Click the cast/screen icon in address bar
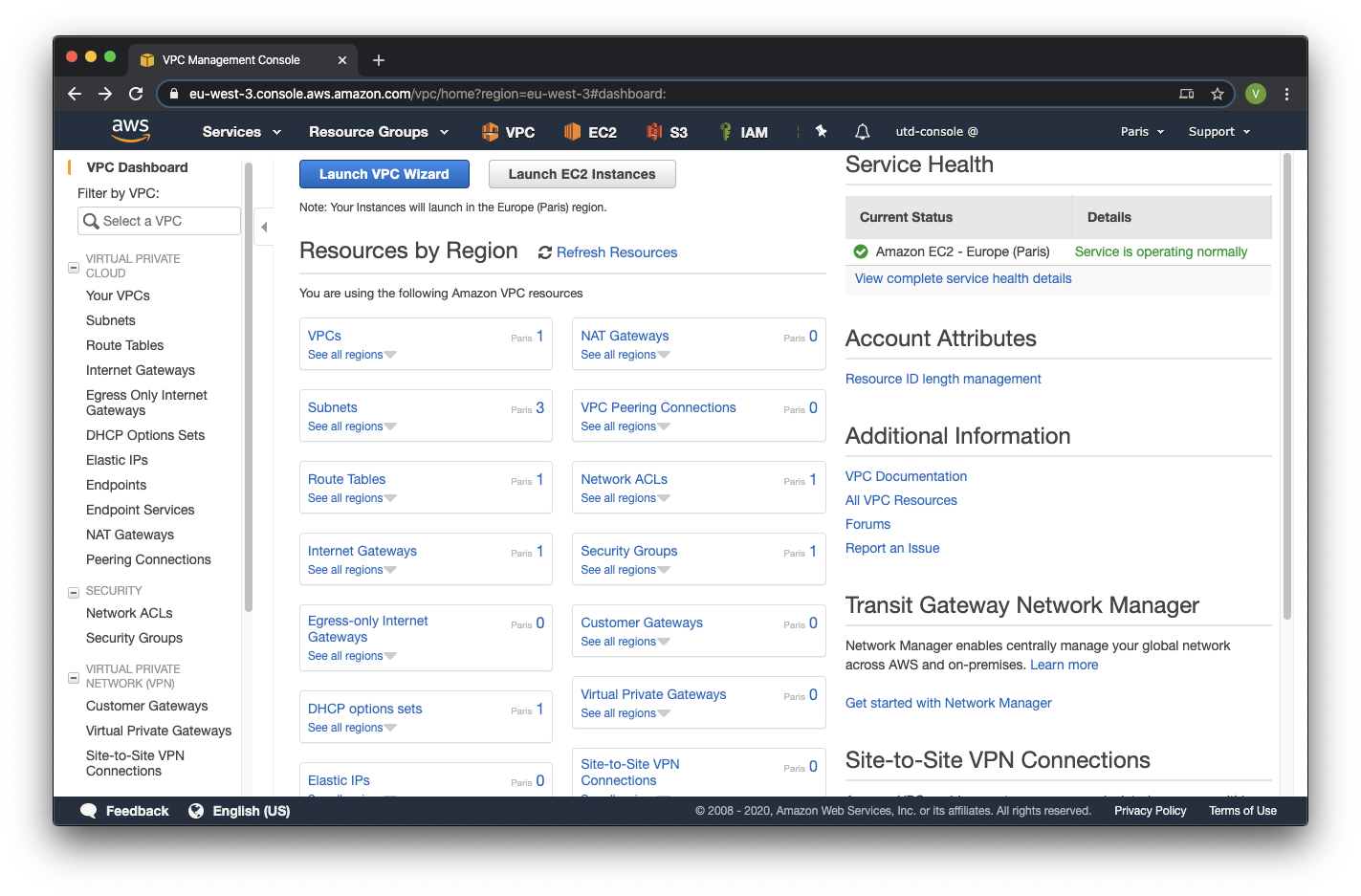The width and height of the screenshot is (1361, 896). click(1187, 94)
